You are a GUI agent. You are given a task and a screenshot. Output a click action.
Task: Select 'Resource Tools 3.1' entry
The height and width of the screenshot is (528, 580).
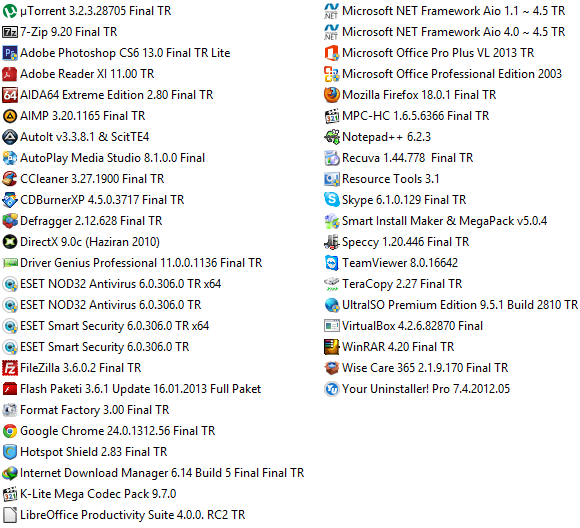tap(382, 179)
